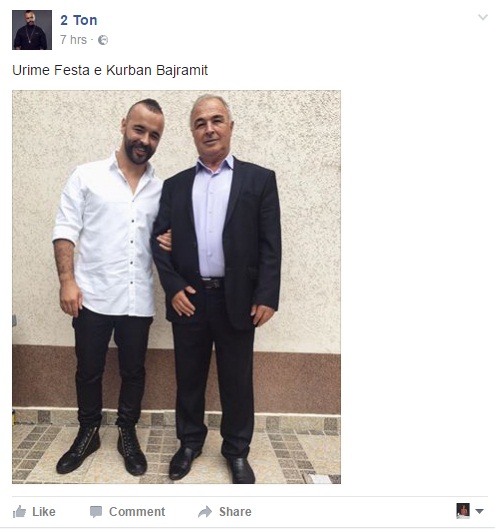
Task: Open the 7 hrs timestamp link
Action: 73,40
